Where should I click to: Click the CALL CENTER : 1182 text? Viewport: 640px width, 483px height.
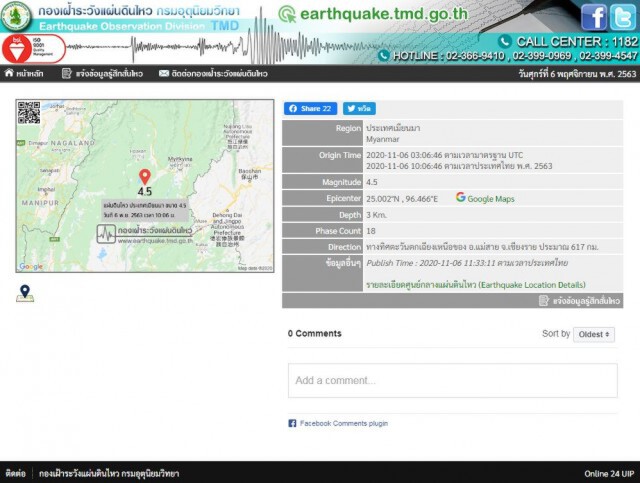click(577, 42)
